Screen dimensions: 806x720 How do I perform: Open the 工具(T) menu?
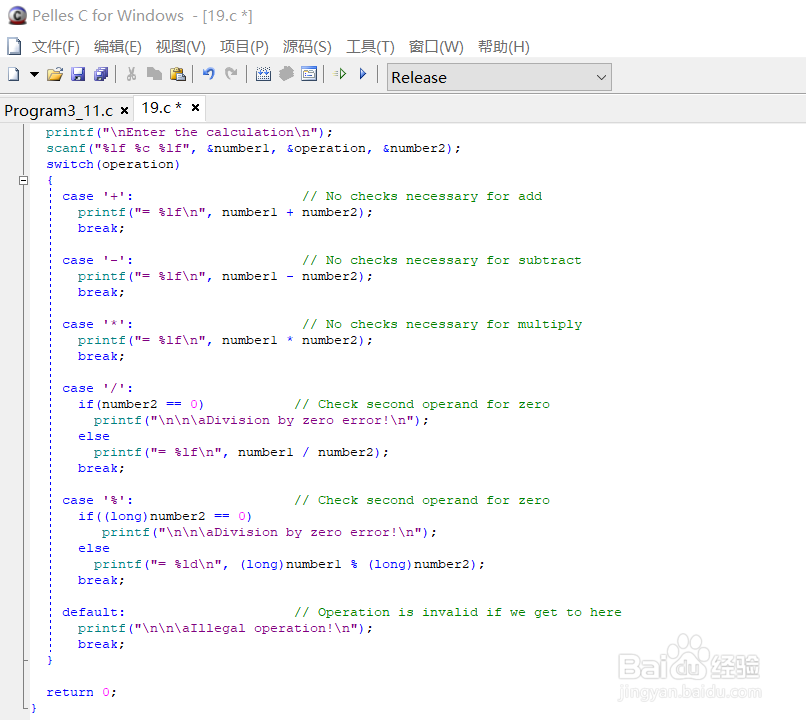pyautogui.click(x=370, y=47)
